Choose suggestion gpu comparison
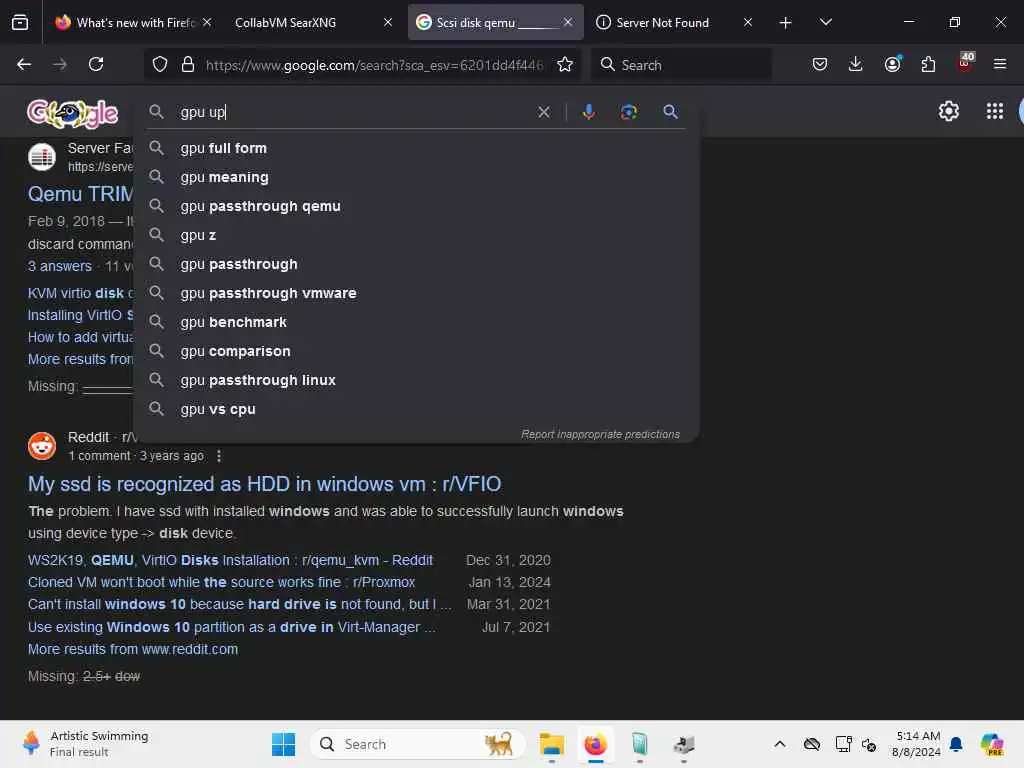This screenshot has height=768, width=1024. tap(416, 351)
